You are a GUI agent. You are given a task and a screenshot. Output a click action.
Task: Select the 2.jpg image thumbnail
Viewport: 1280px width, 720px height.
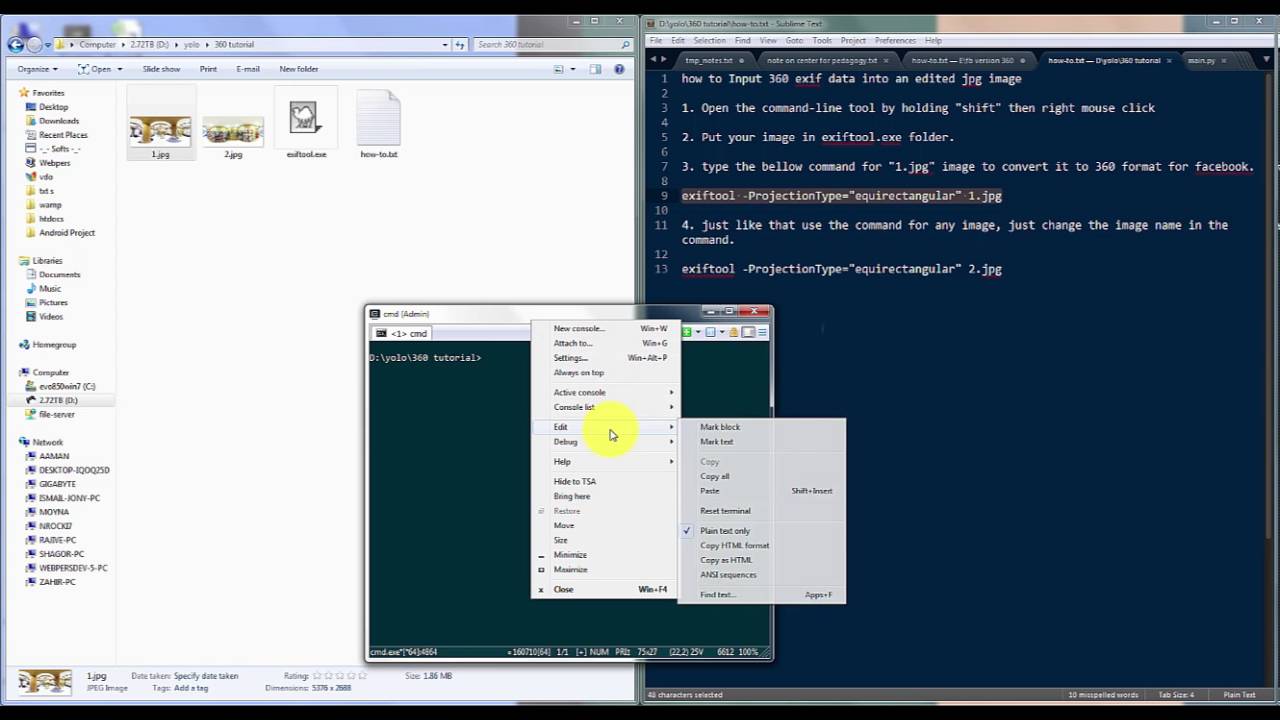(233, 132)
